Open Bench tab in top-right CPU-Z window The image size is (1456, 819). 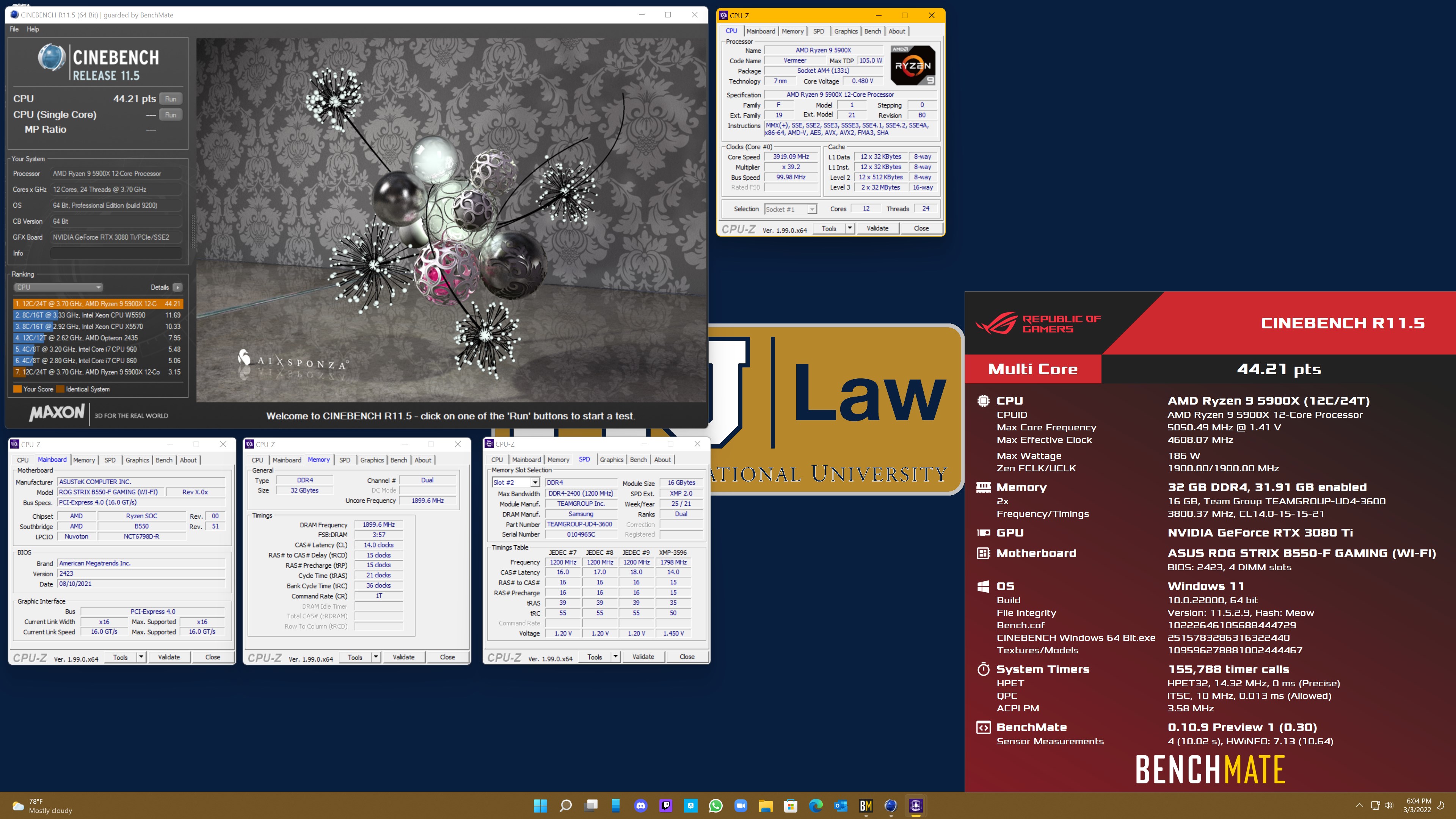click(x=872, y=31)
